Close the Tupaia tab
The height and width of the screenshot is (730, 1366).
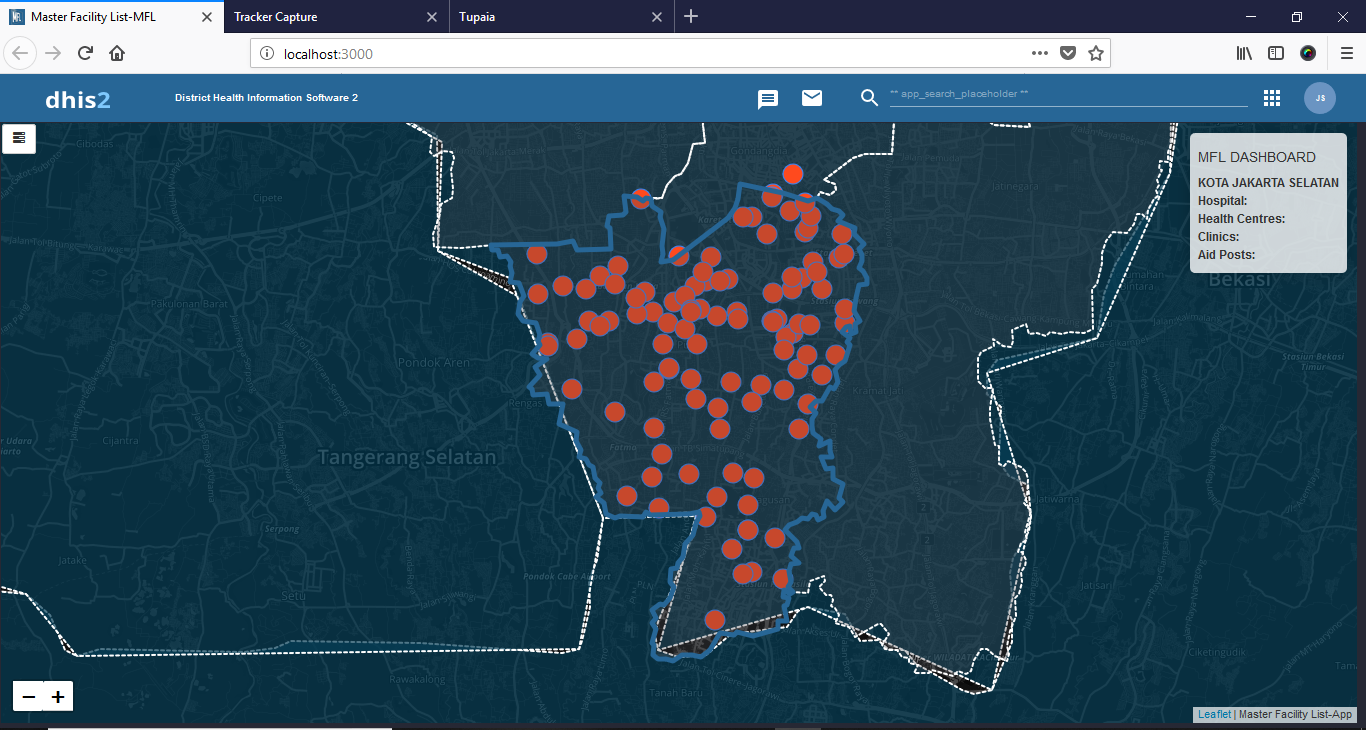[x=657, y=17]
